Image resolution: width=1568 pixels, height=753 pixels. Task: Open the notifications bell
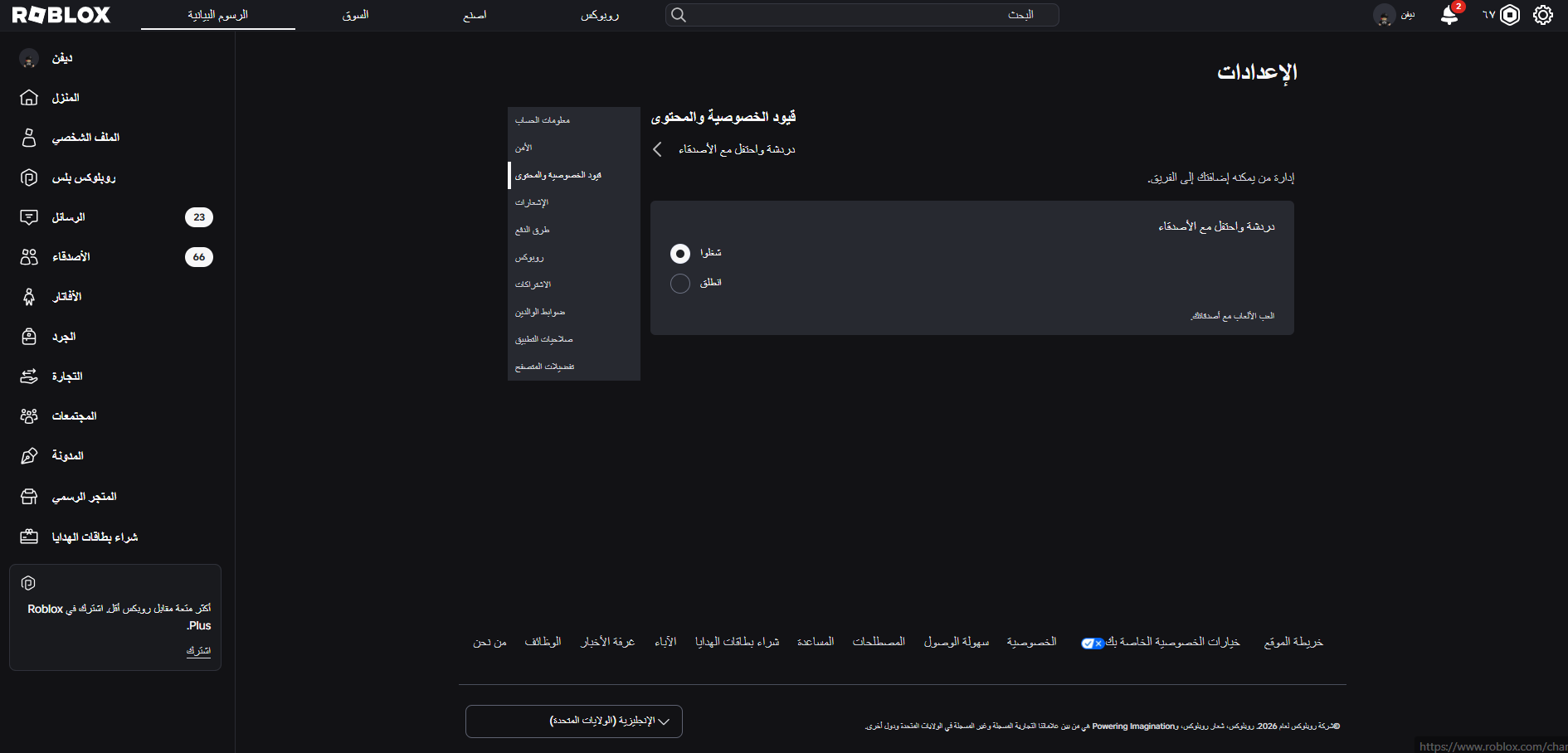1449,15
